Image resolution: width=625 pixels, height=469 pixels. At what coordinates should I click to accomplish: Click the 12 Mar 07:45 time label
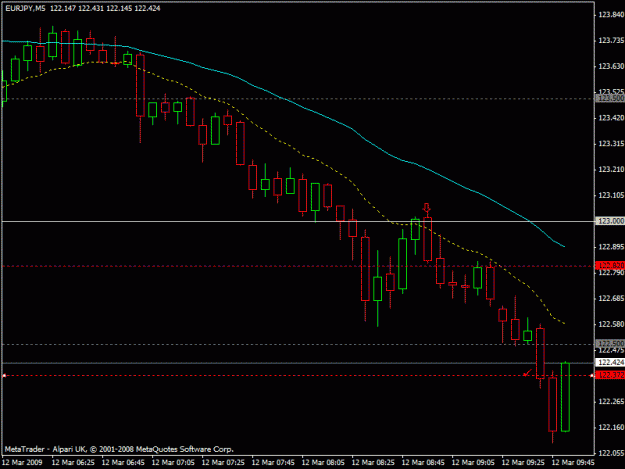[273, 463]
